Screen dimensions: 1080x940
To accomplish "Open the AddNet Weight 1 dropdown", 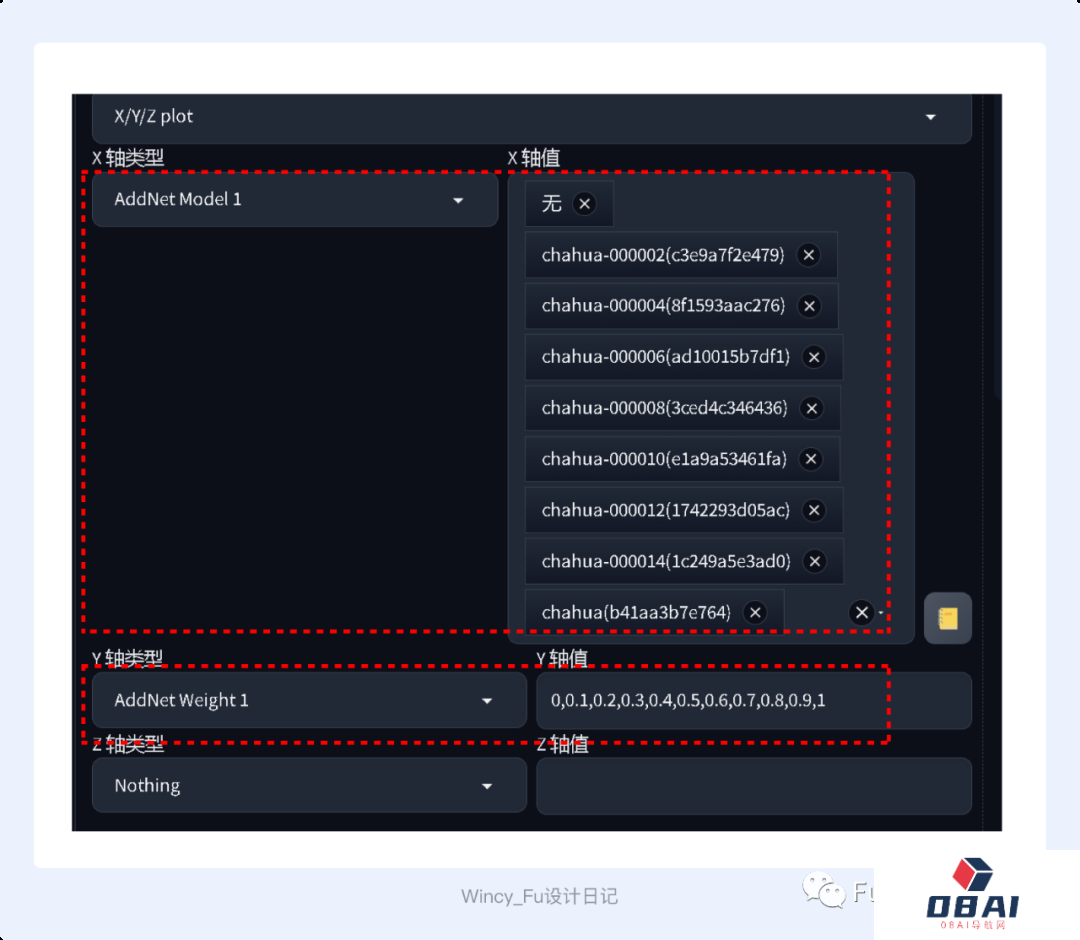I will (487, 701).
